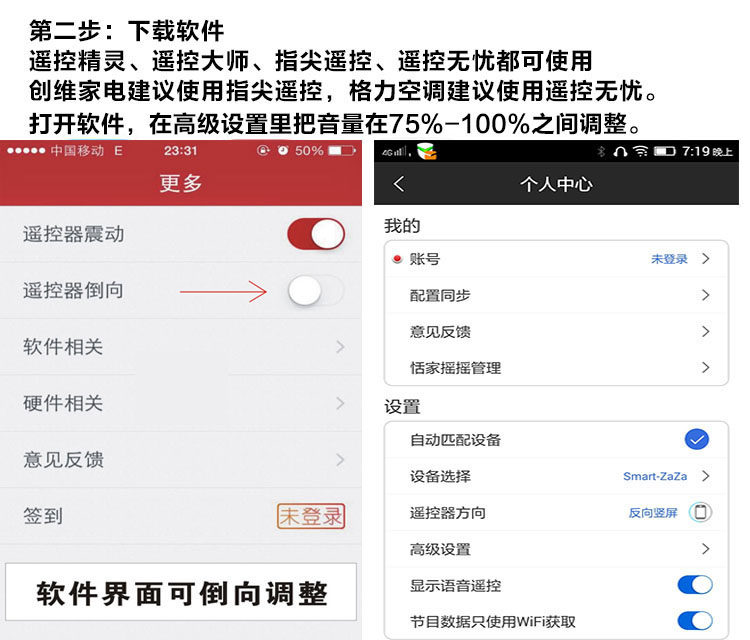The height and width of the screenshot is (640, 750).
Task: Enable the 遥控器倒向 switch
Action: pos(316,290)
